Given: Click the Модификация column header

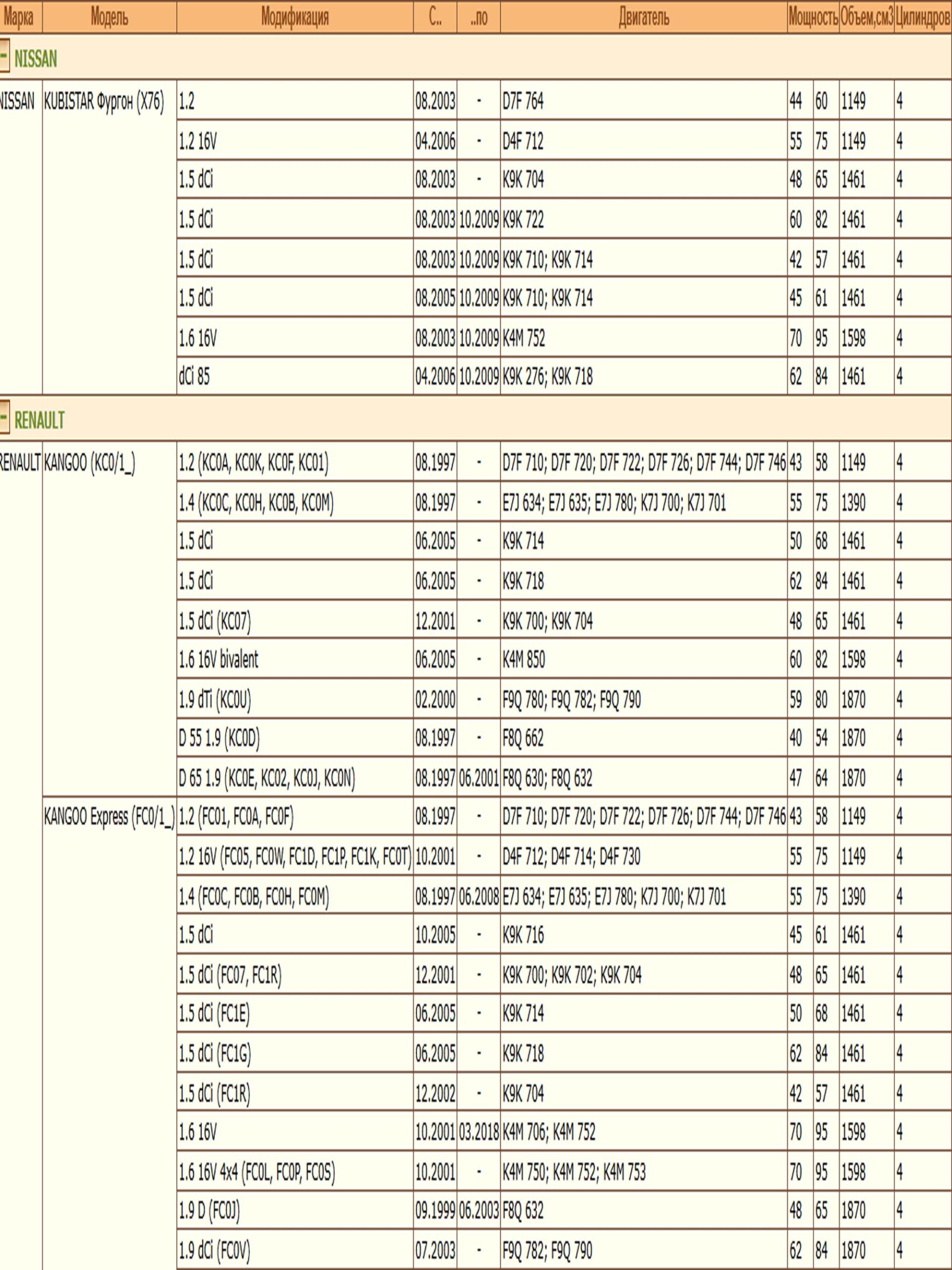Looking at the screenshot, I should pos(295,17).
